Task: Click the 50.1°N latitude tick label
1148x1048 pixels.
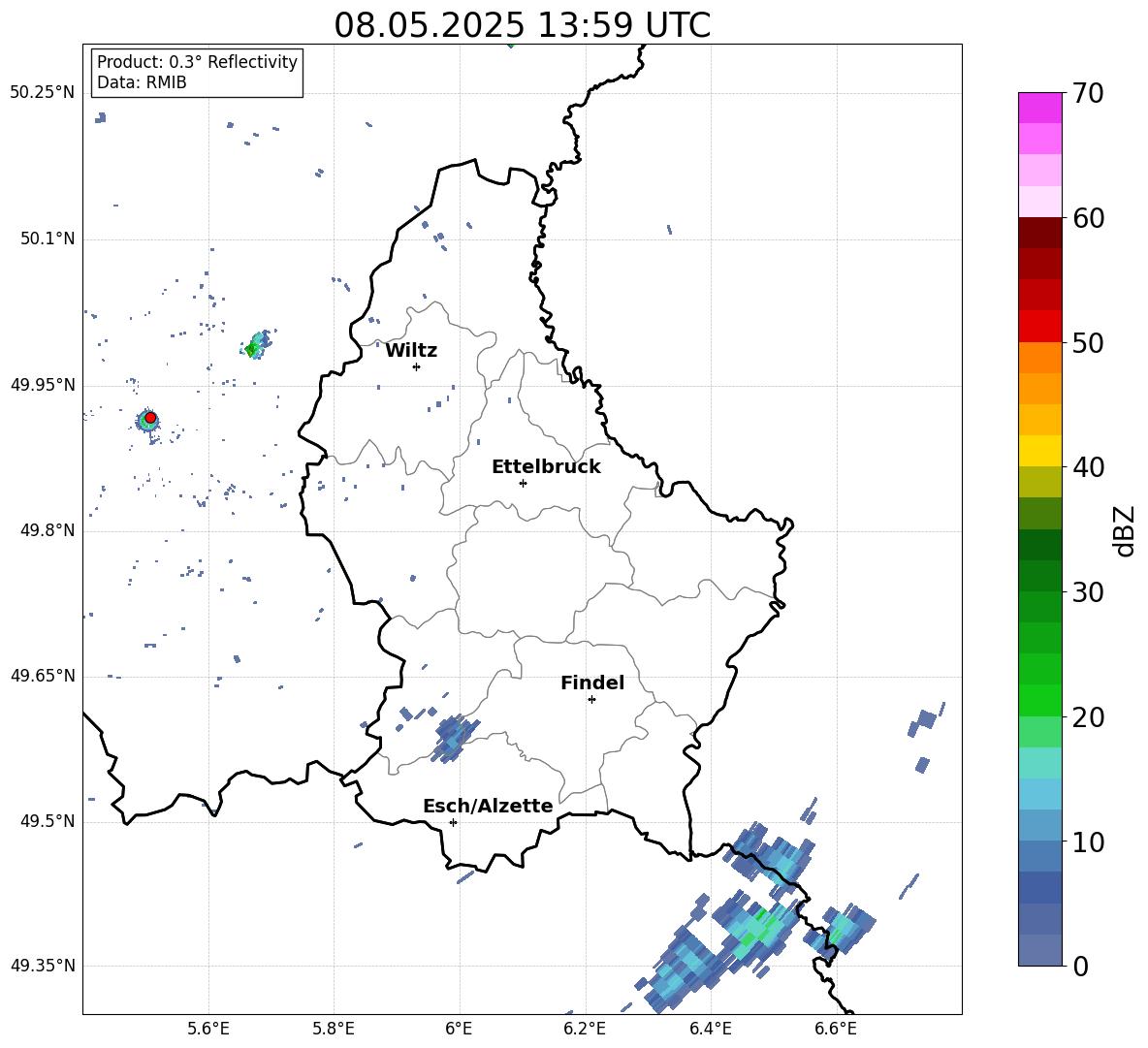Action: click(x=47, y=238)
